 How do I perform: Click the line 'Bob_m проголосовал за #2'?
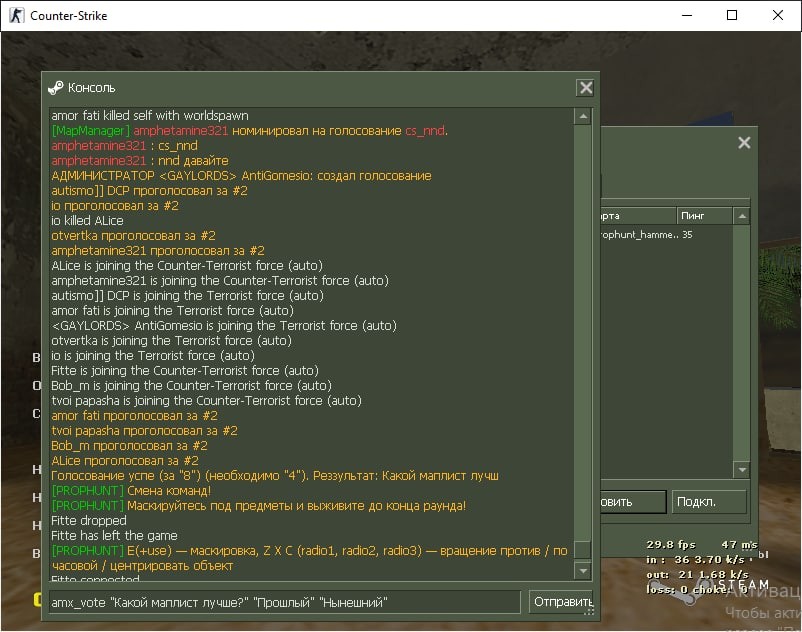129,446
